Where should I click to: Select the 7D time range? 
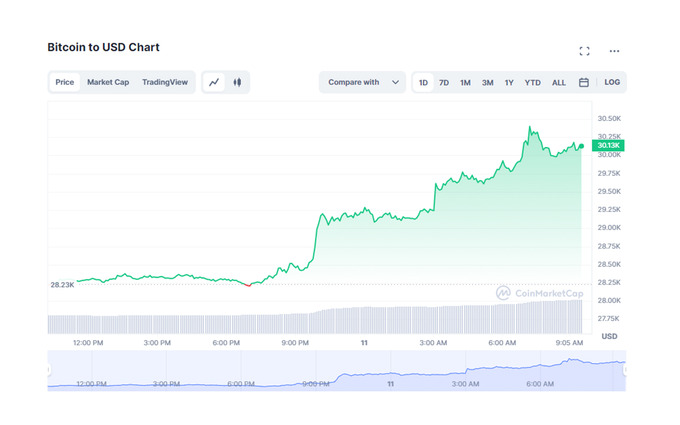coord(444,82)
